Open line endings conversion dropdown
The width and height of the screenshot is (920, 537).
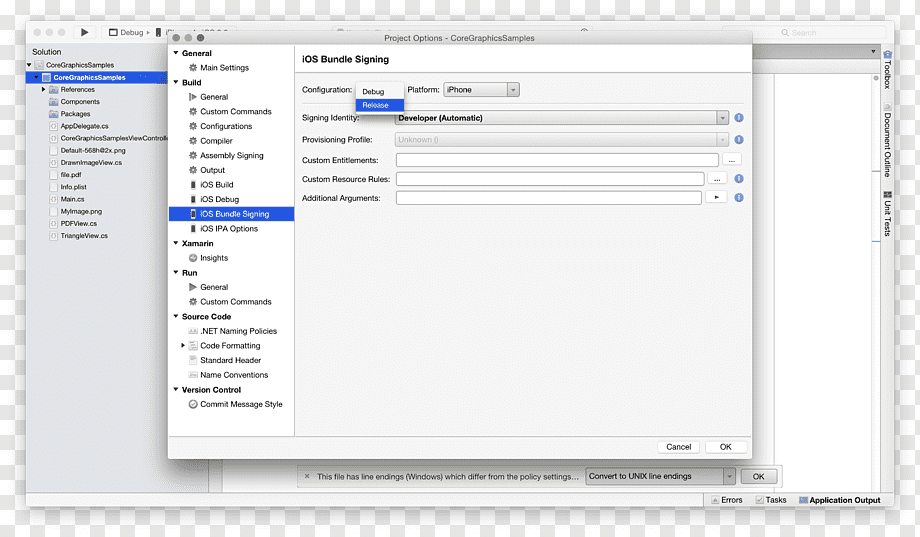click(x=660, y=476)
